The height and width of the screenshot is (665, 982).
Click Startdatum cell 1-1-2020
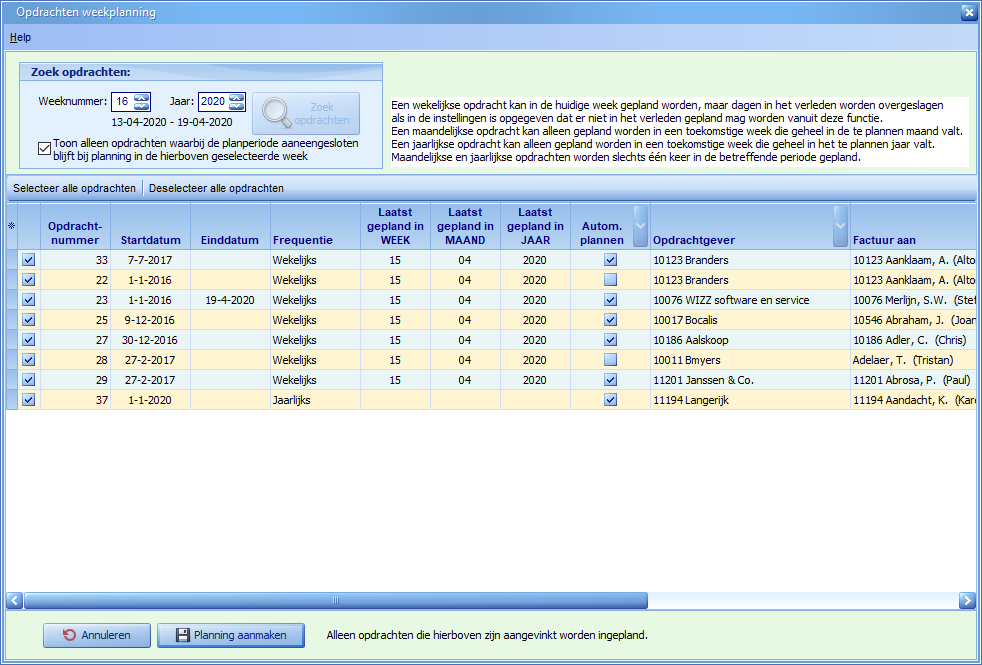150,400
